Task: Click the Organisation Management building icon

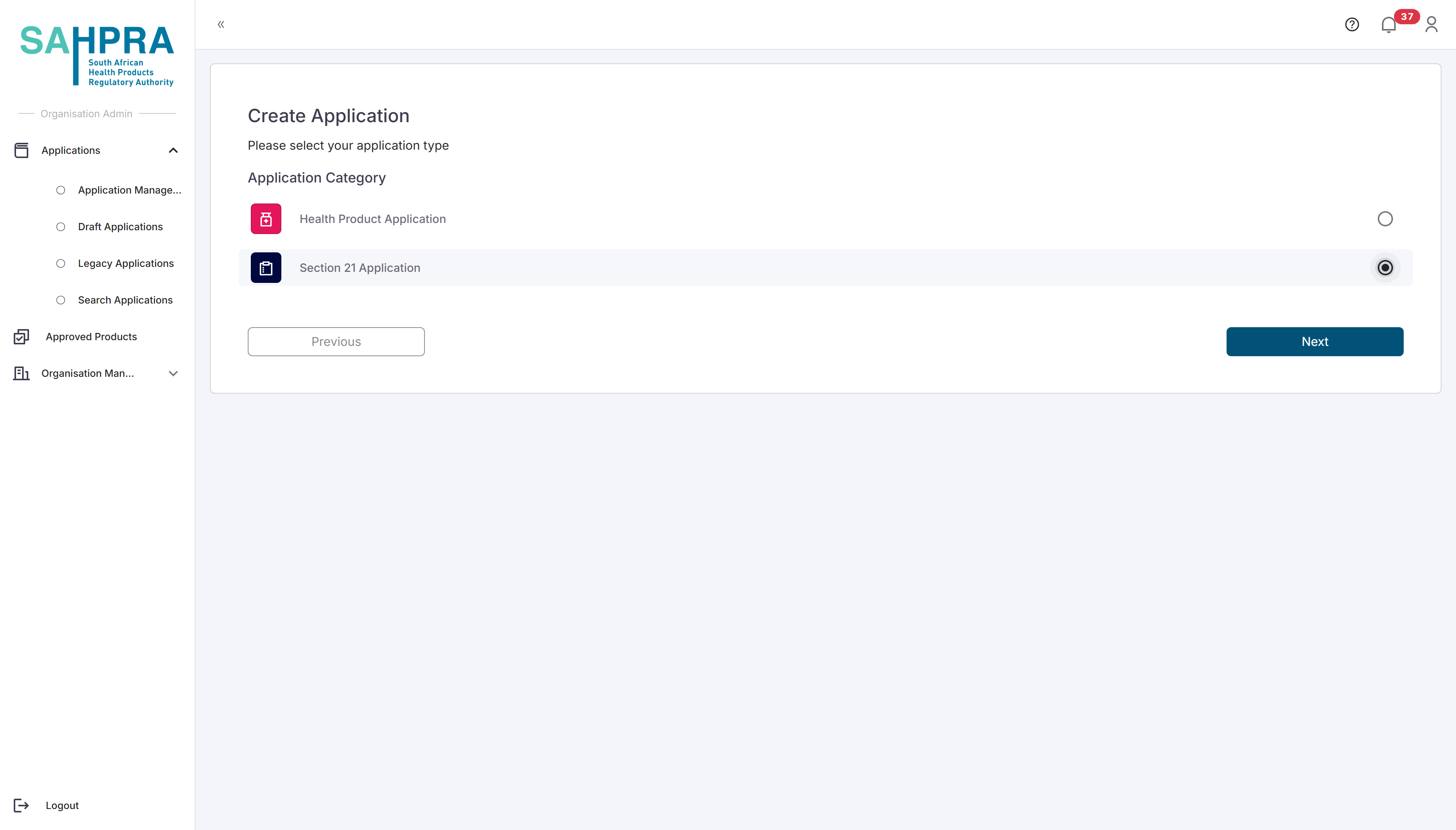Action: pyautogui.click(x=21, y=373)
